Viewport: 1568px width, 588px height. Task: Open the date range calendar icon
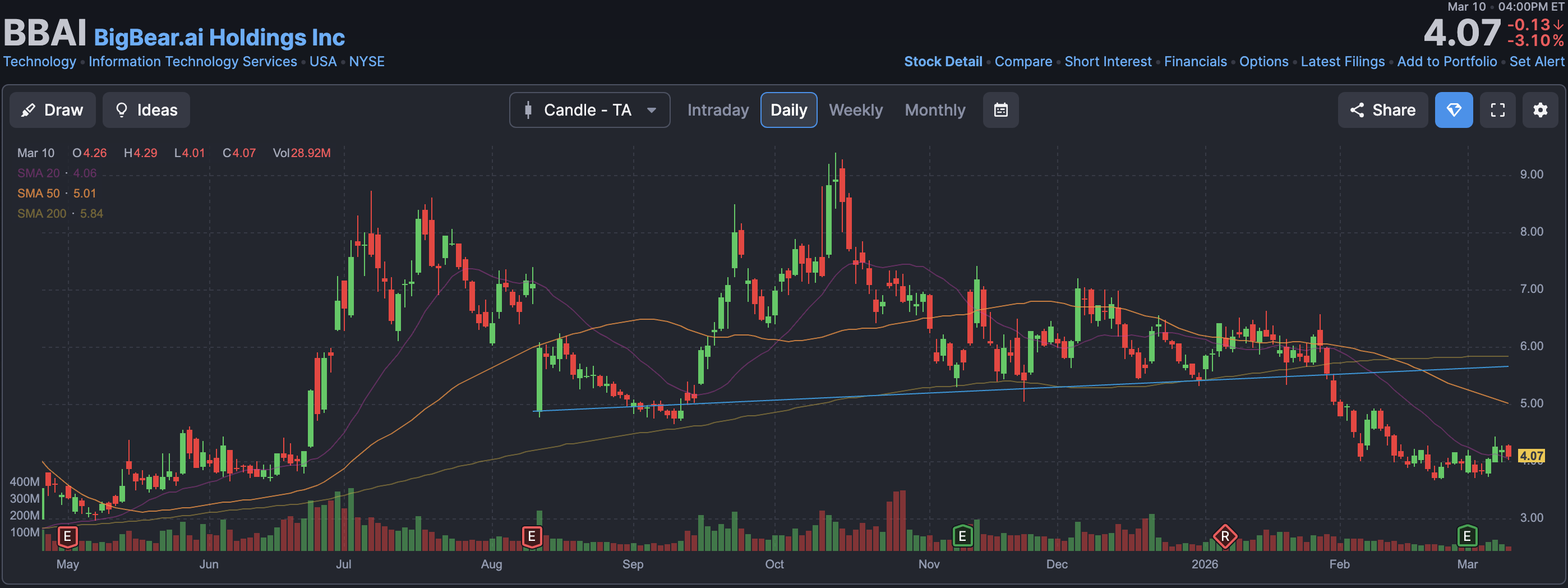(1000, 110)
